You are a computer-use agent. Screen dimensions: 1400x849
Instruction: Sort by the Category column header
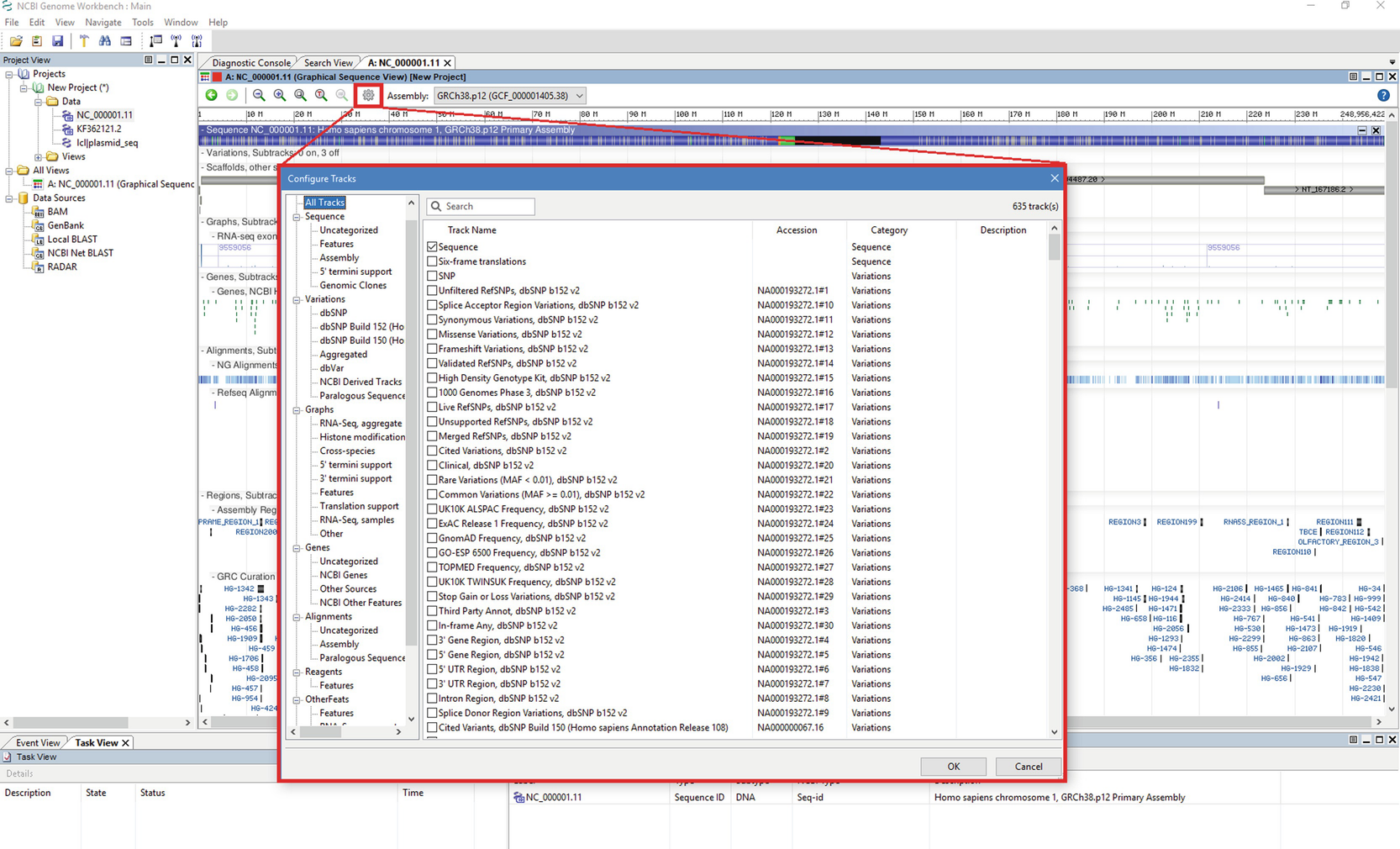pyautogui.click(x=889, y=230)
